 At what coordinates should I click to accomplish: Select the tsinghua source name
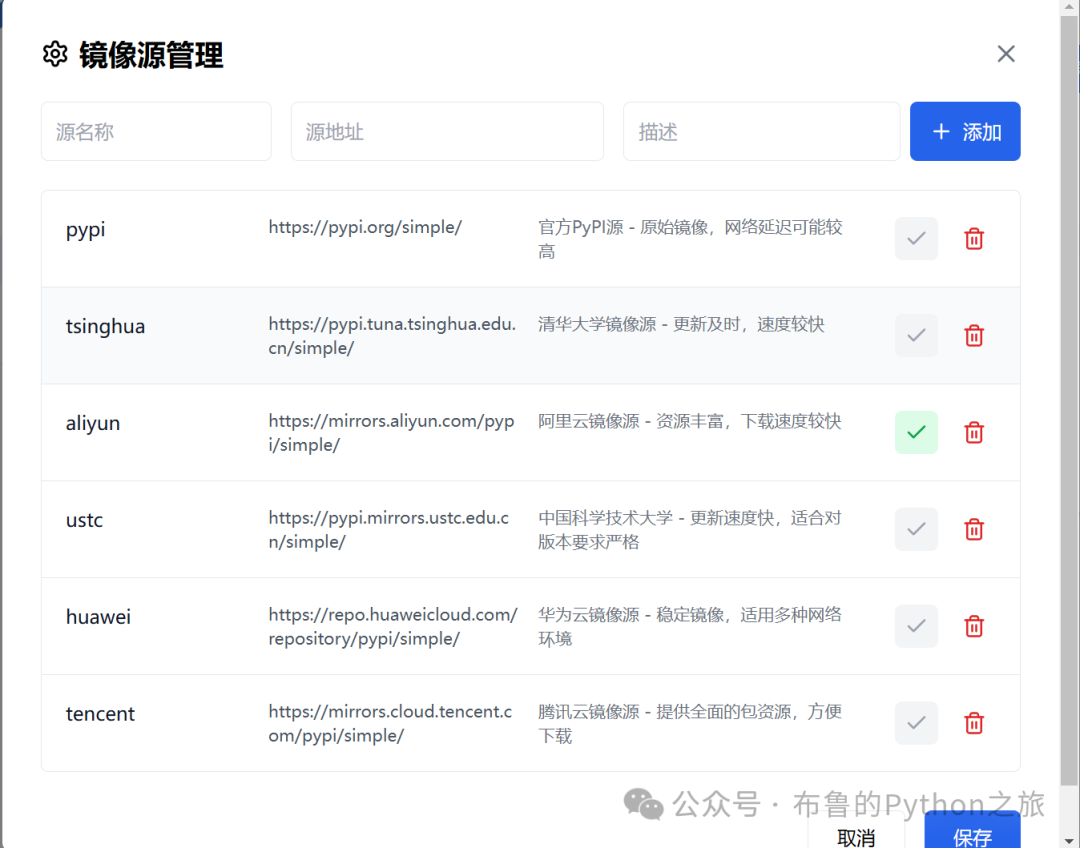105,327
